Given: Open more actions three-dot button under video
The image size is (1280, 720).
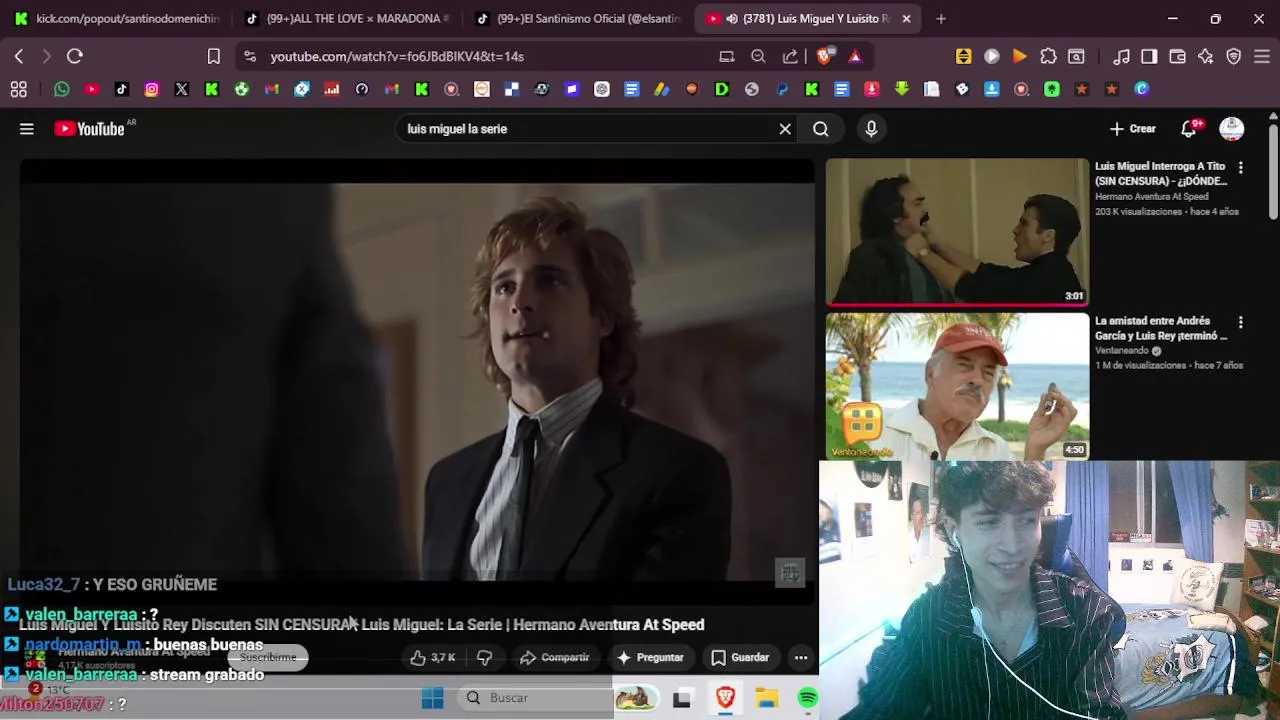Looking at the screenshot, I should pyautogui.click(x=801, y=657).
